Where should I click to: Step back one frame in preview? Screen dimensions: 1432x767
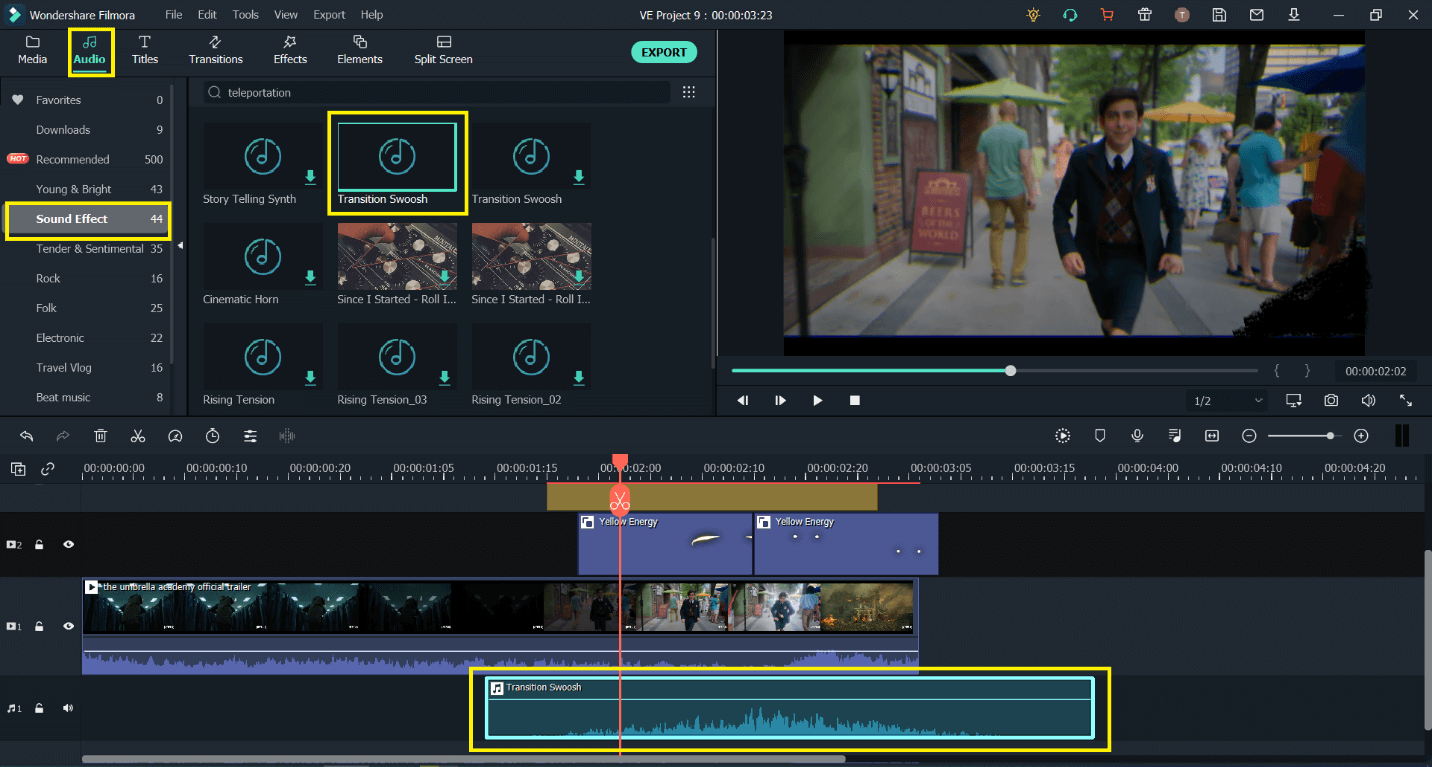point(743,400)
